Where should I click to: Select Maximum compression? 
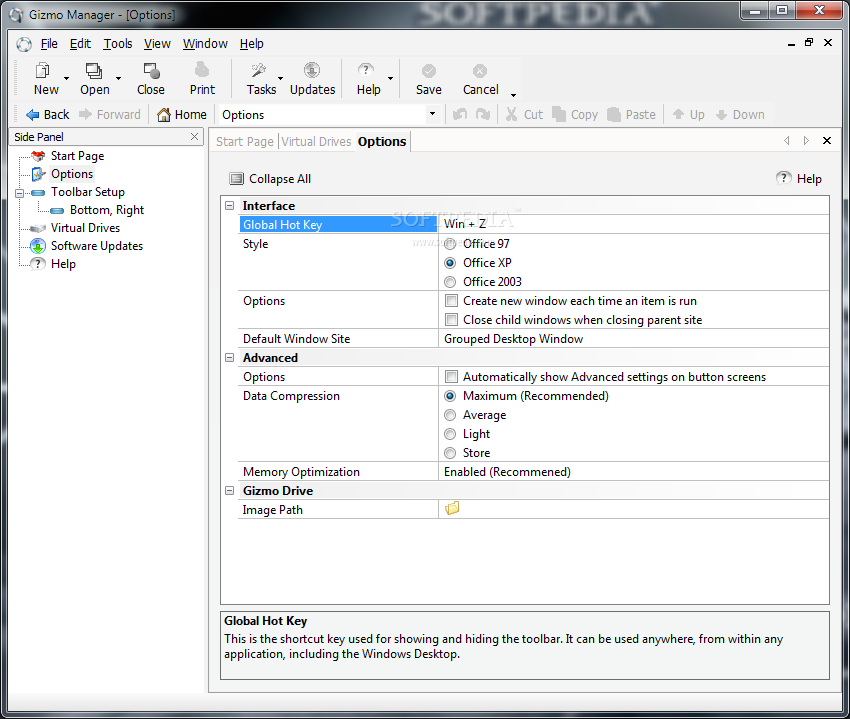450,396
